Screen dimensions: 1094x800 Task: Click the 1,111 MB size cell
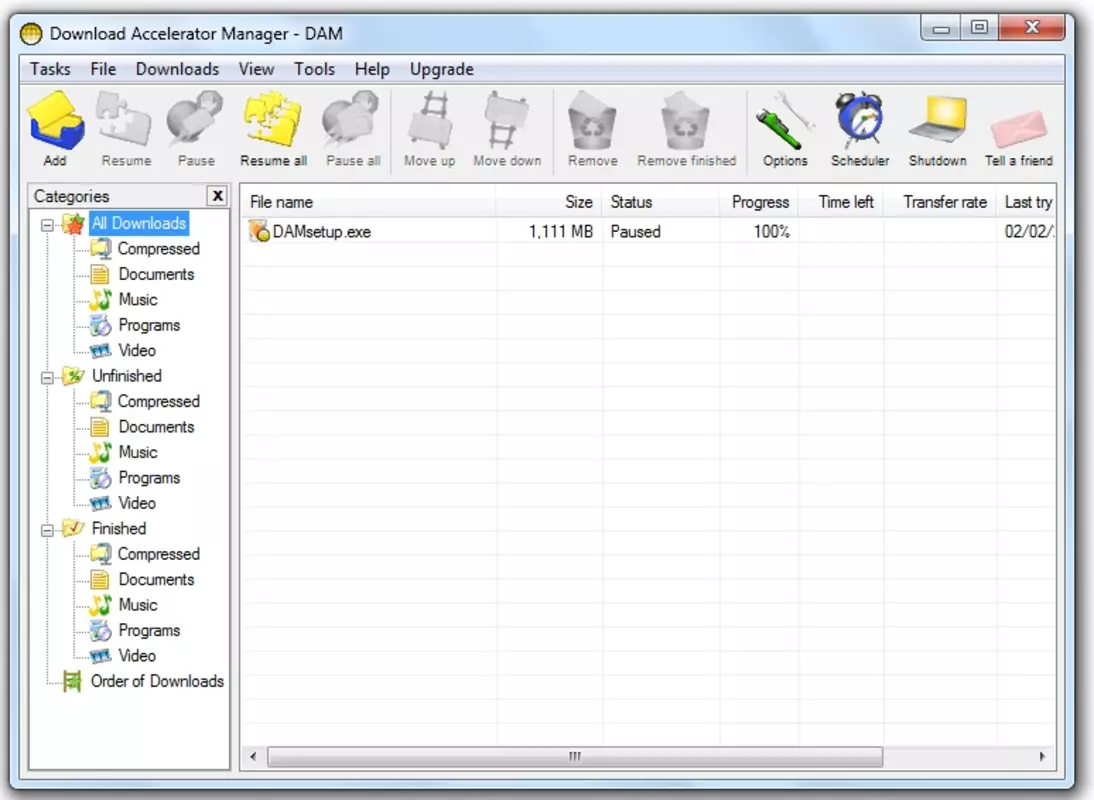pos(560,232)
